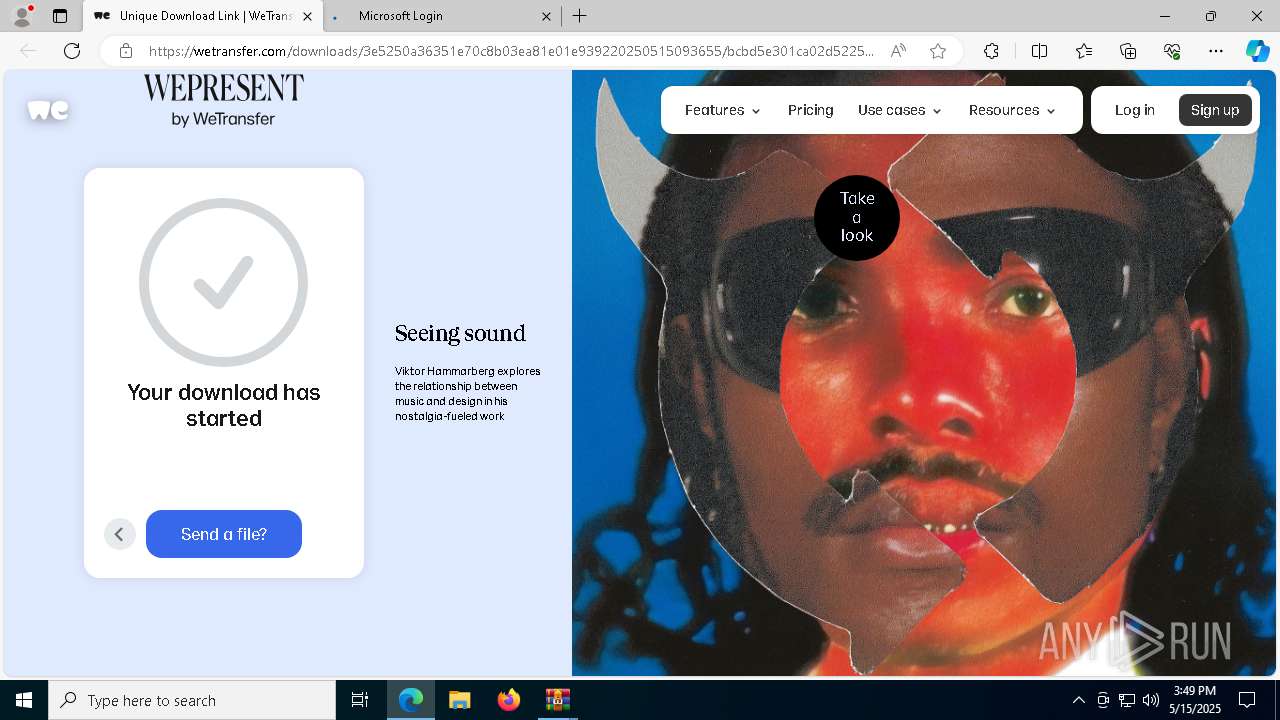
Task: Click the Seeing sound headline
Action: [460, 333]
